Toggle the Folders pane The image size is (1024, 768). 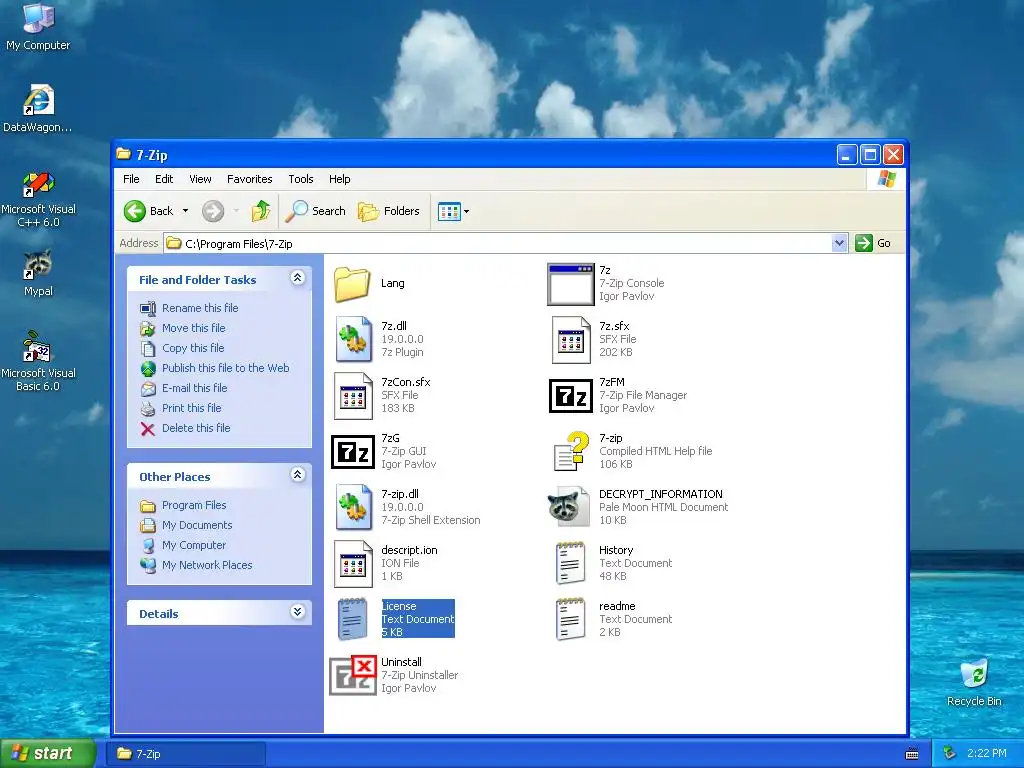click(x=388, y=211)
